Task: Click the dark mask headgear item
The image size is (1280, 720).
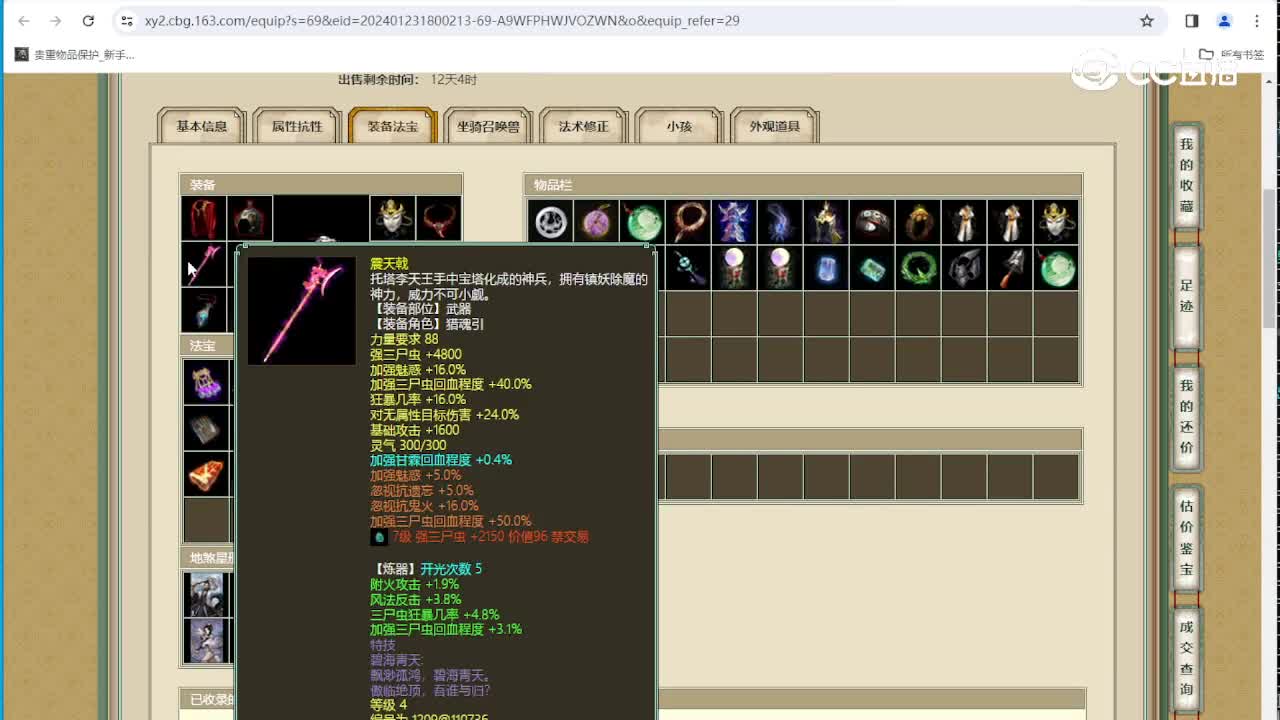Action: (x=872, y=222)
